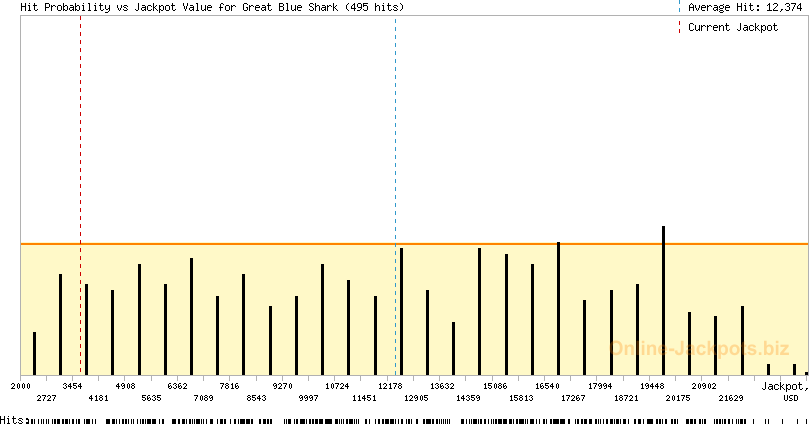This screenshot has width=810, height=425.
Task: Click the Jackpot, USD axis caption
Action: 783,391
